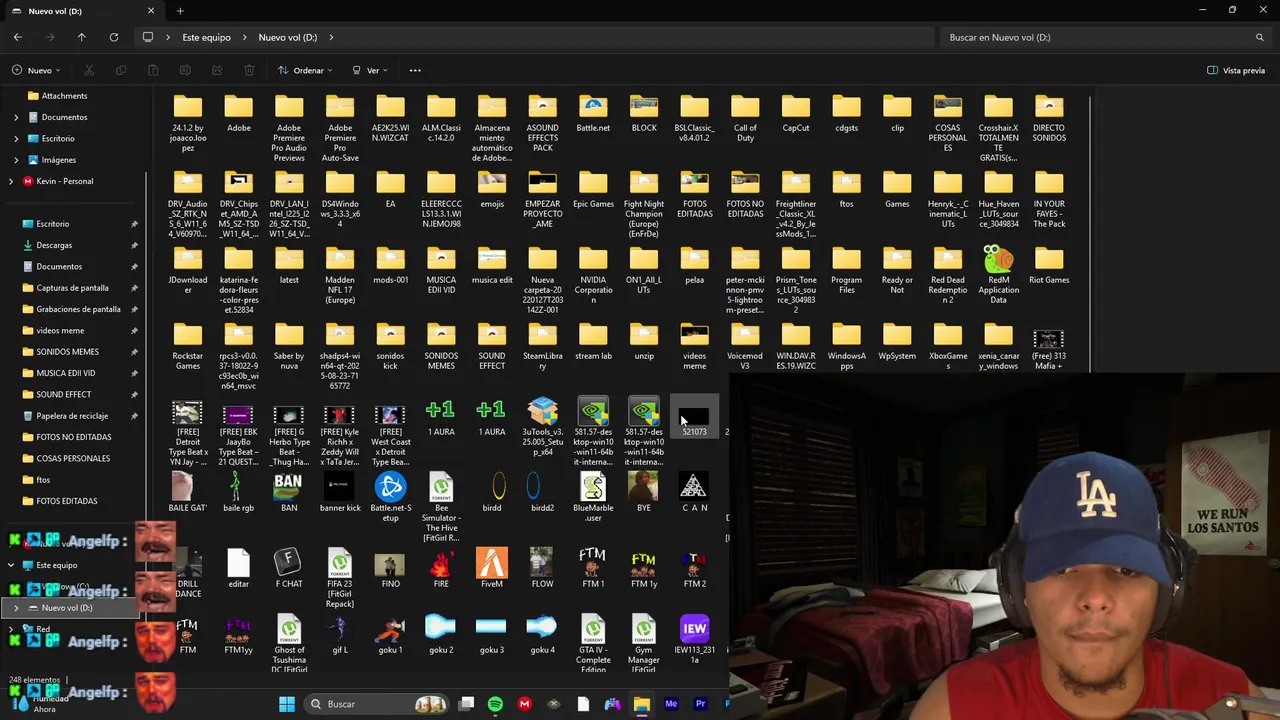Screen dimensions: 1280x720
Task: Click the Cut scissors icon
Action: tap(89, 70)
